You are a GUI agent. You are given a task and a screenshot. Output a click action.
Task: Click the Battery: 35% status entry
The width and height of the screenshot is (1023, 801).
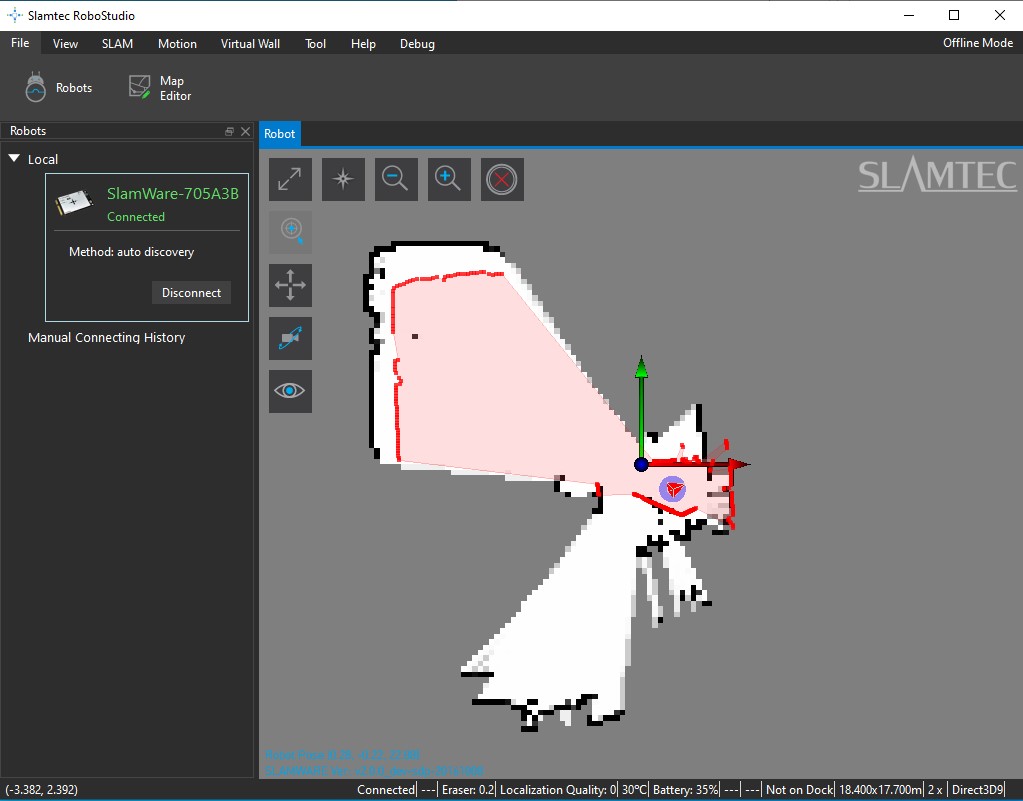685,789
